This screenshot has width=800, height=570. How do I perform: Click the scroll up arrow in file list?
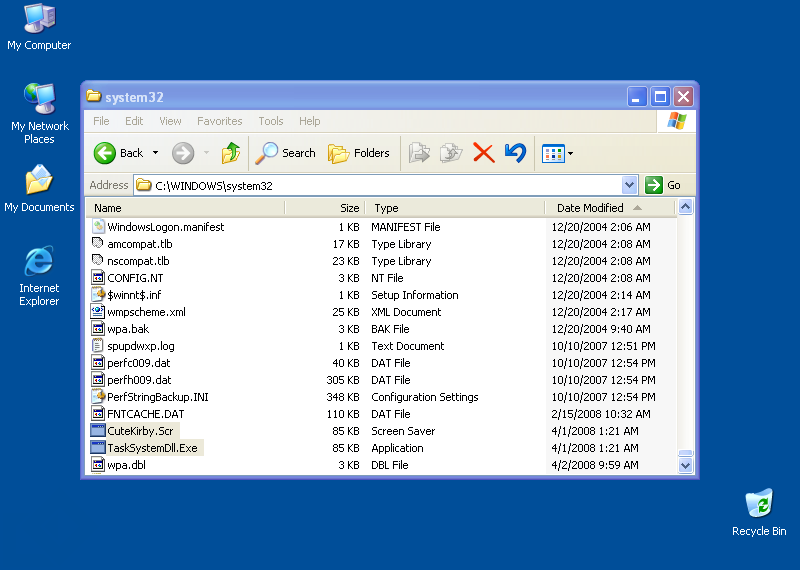685,207
